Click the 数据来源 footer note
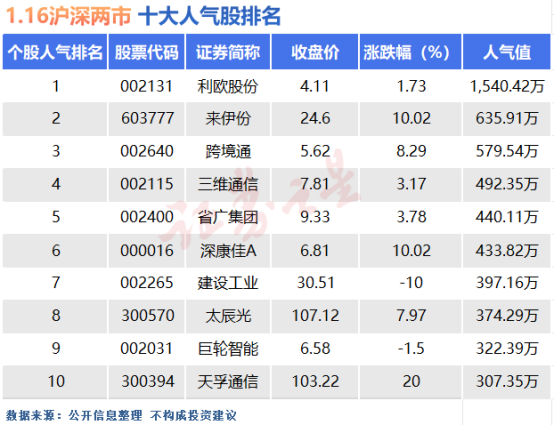 point(121,415)
